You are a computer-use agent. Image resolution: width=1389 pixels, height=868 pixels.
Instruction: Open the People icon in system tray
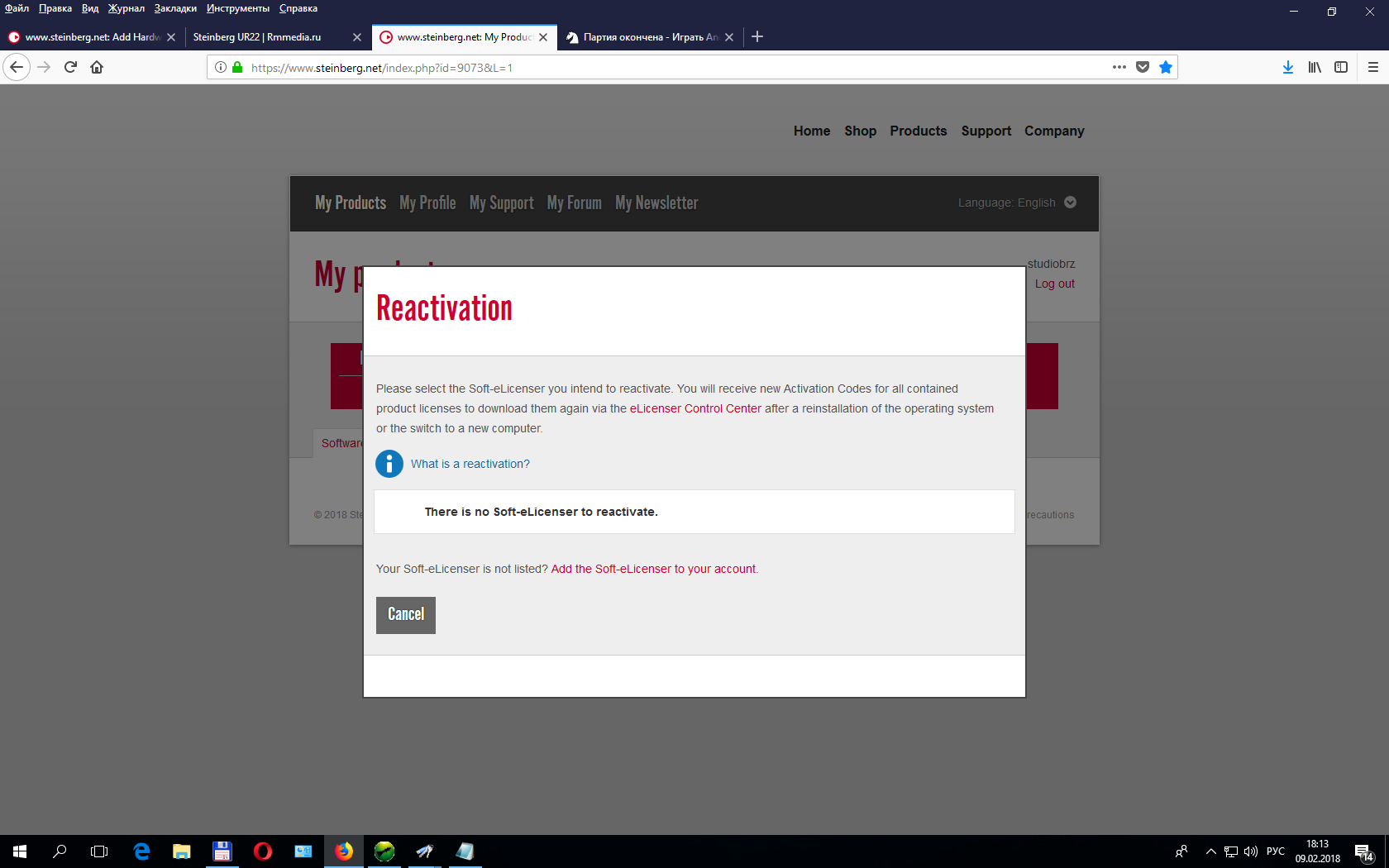[x=1181, y=851]
